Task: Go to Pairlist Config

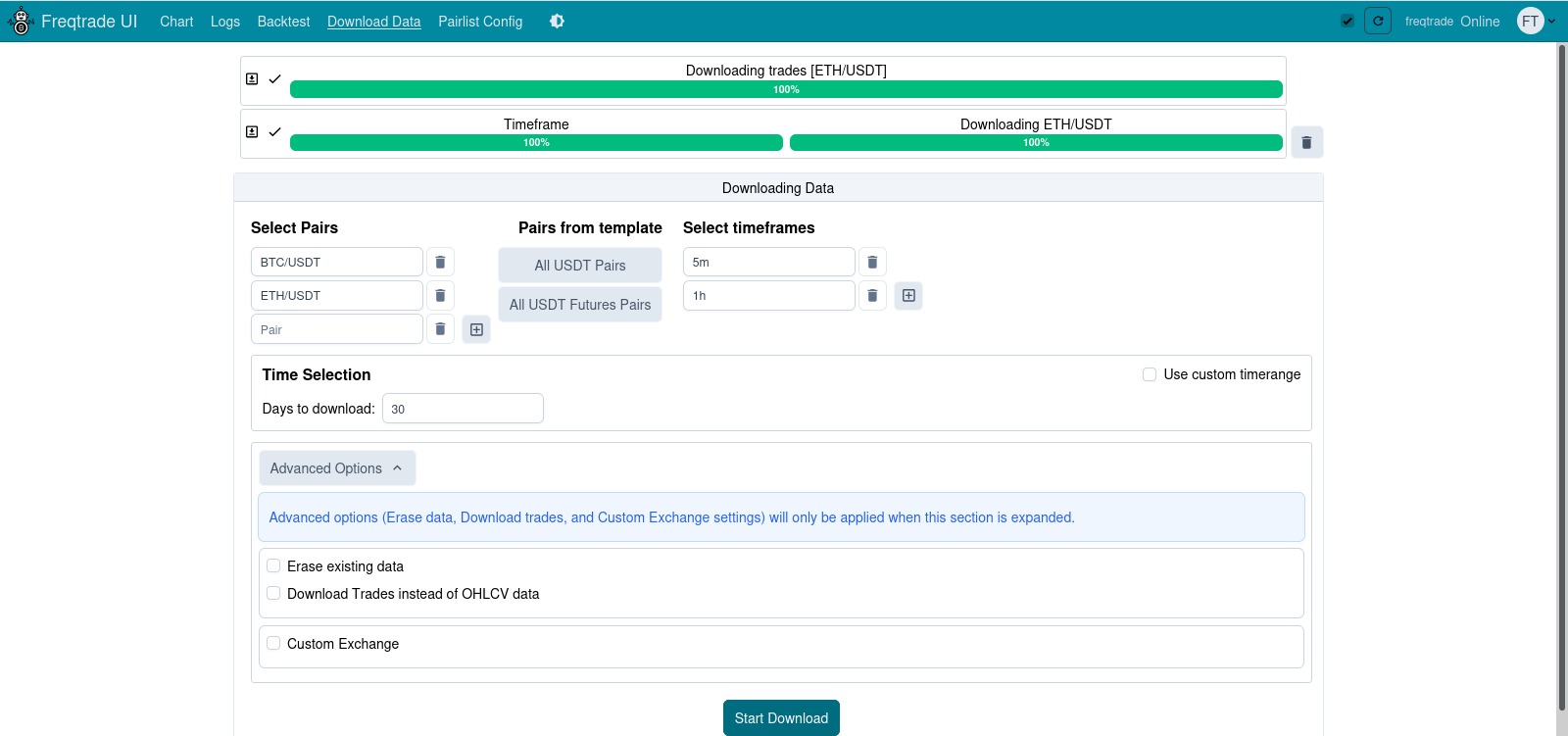Action: tap(480, 22)
